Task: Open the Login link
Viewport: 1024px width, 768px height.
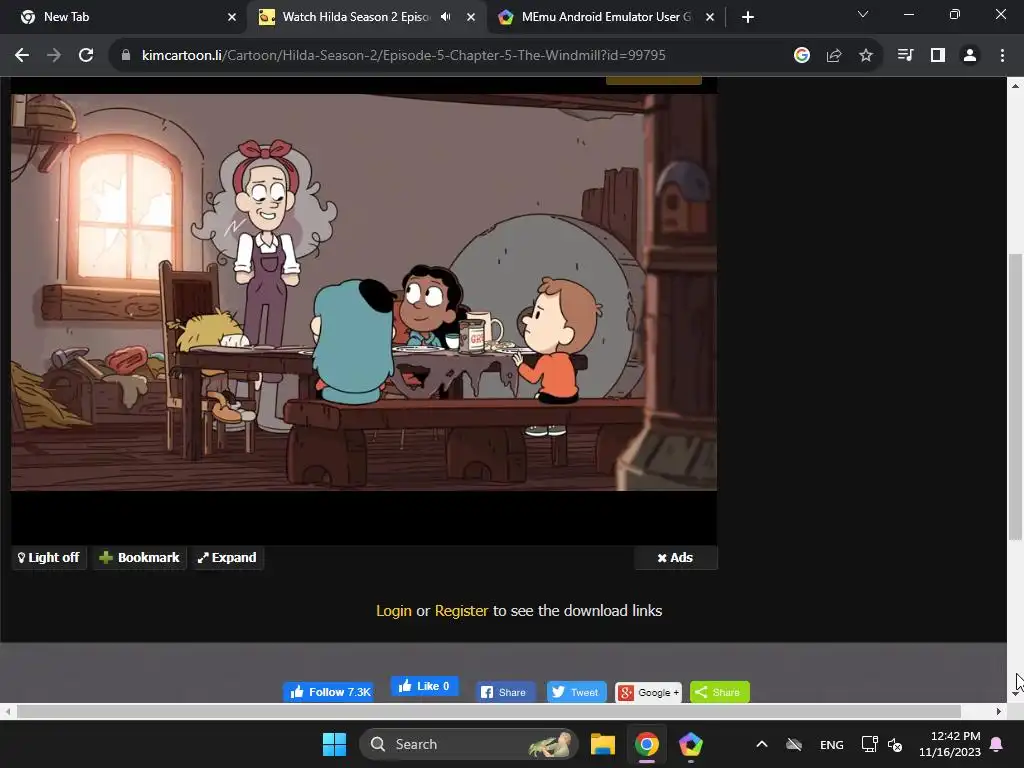Action: point(394,611)
